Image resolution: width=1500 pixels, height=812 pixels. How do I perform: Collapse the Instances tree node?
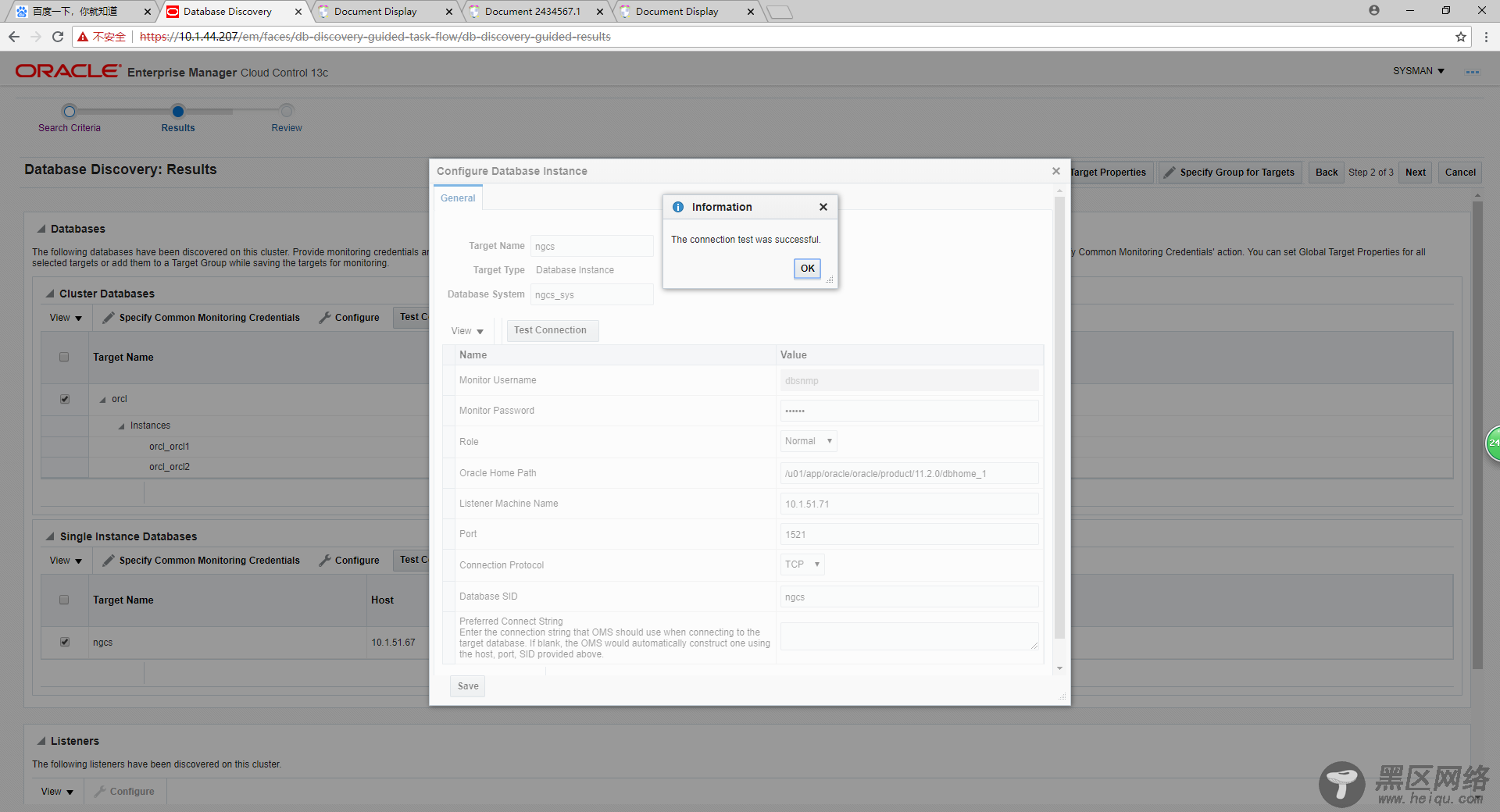121,426
